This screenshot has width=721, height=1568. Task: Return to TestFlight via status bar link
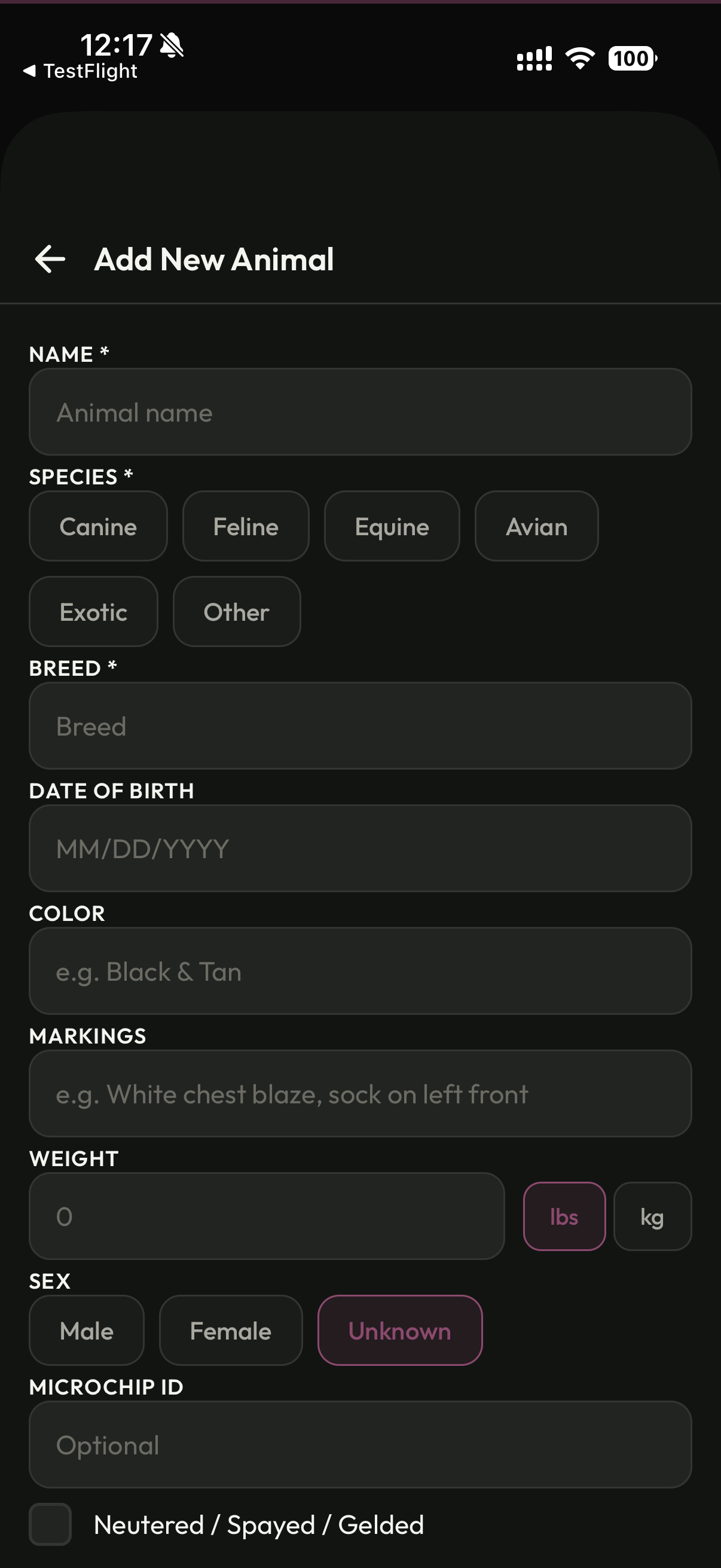(x=79, y=71)
